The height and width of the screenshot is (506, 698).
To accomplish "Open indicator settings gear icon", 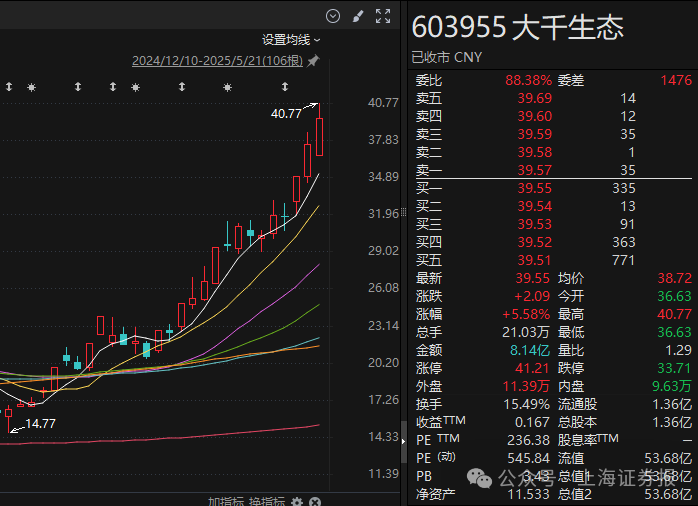I will 297,502.
